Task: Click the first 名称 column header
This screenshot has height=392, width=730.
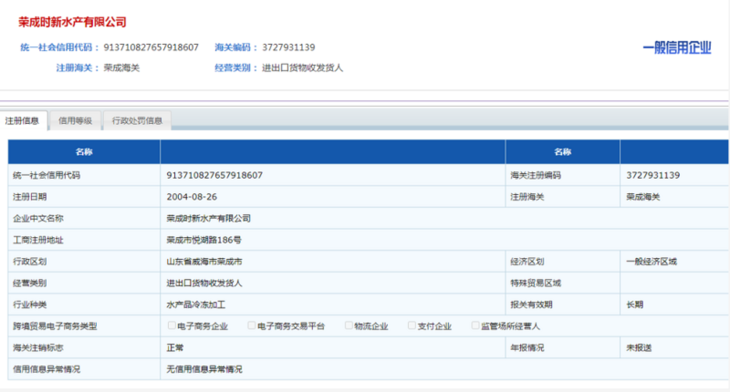Action: pyautogui.click(x=84, y=152)
